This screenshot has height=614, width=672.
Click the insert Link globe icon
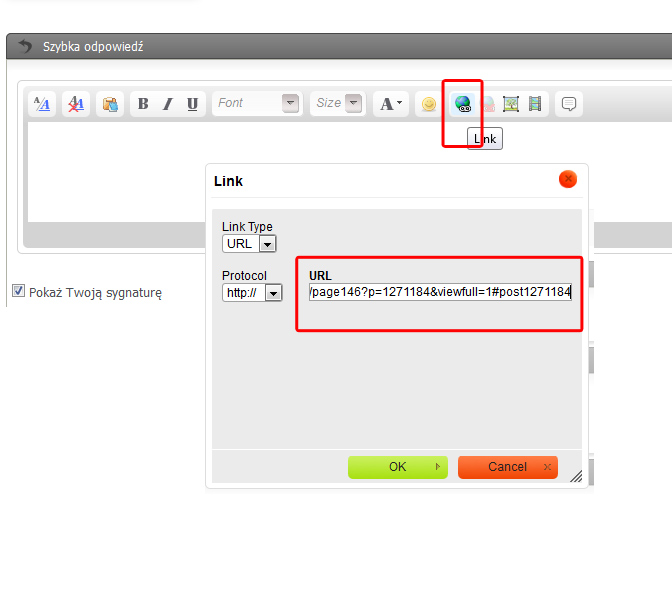(x=462, y=104)
